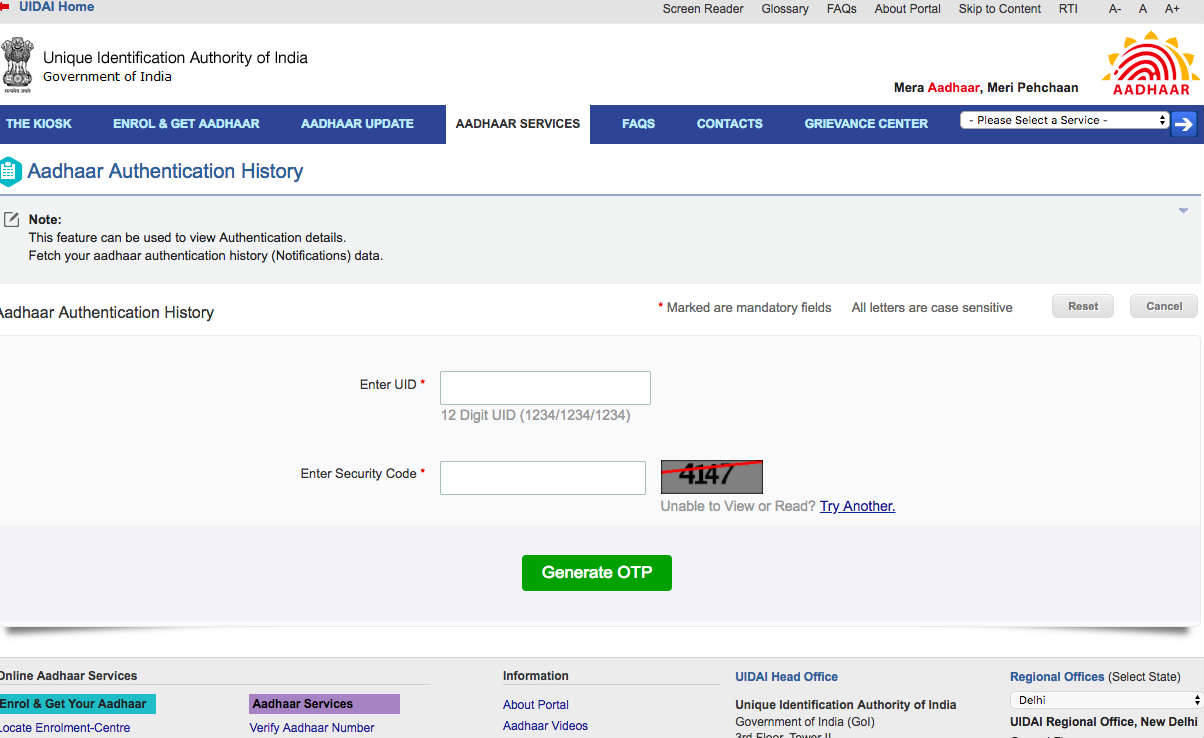Viewport: 1204px width, 738px height.
Task: Open the Verify Aadhaar Number link
Action: [x=311, y=727]
